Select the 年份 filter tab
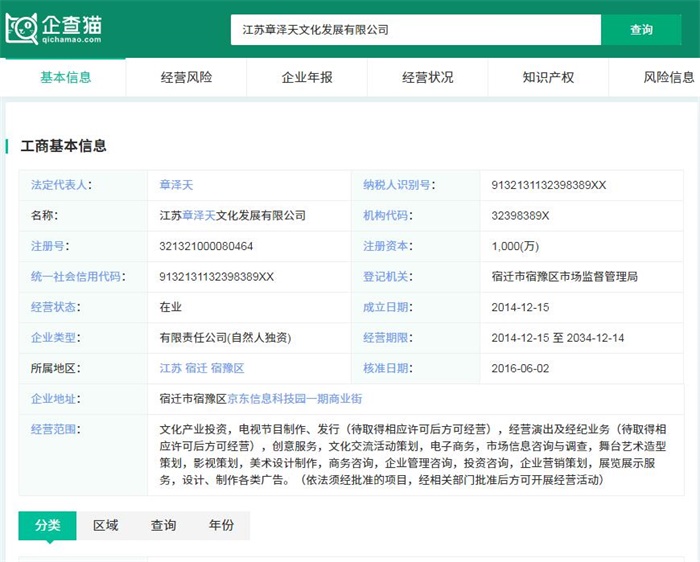The image size is (700, 562). tap(221, 525)
